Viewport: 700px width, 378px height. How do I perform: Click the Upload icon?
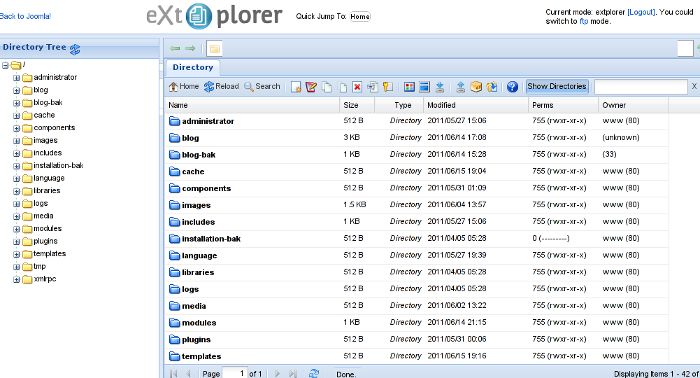tap(461, 87)
